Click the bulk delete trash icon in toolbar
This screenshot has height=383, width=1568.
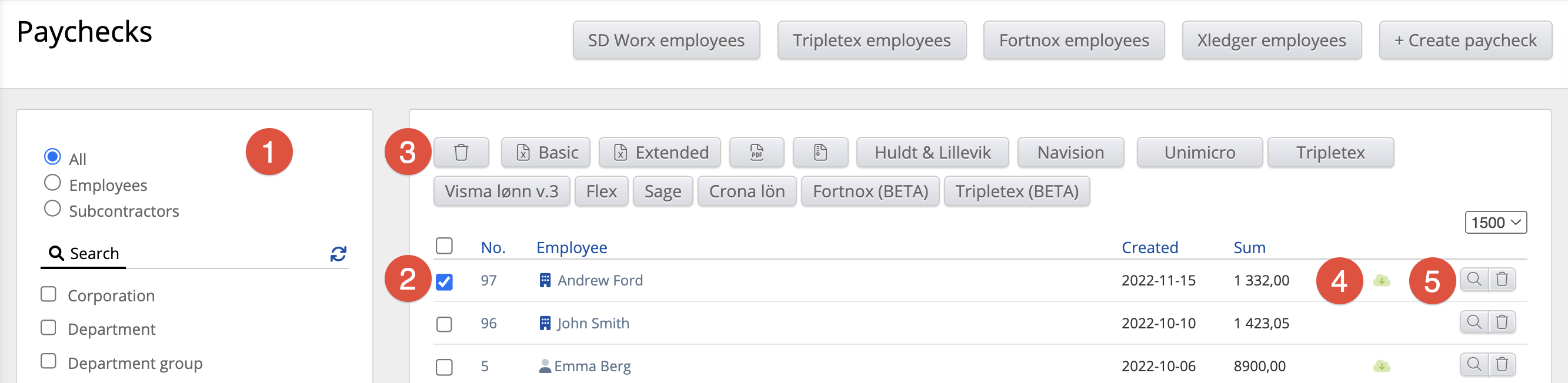coord(461,153)
